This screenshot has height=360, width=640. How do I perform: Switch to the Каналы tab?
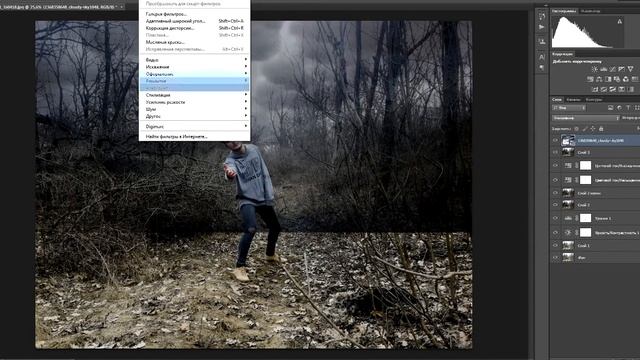pos(573,99)
